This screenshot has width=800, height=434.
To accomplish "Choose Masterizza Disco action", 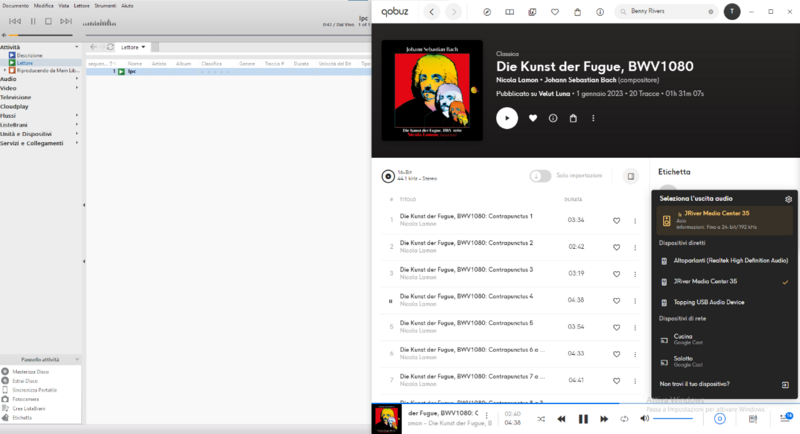I will pos(31,372).
